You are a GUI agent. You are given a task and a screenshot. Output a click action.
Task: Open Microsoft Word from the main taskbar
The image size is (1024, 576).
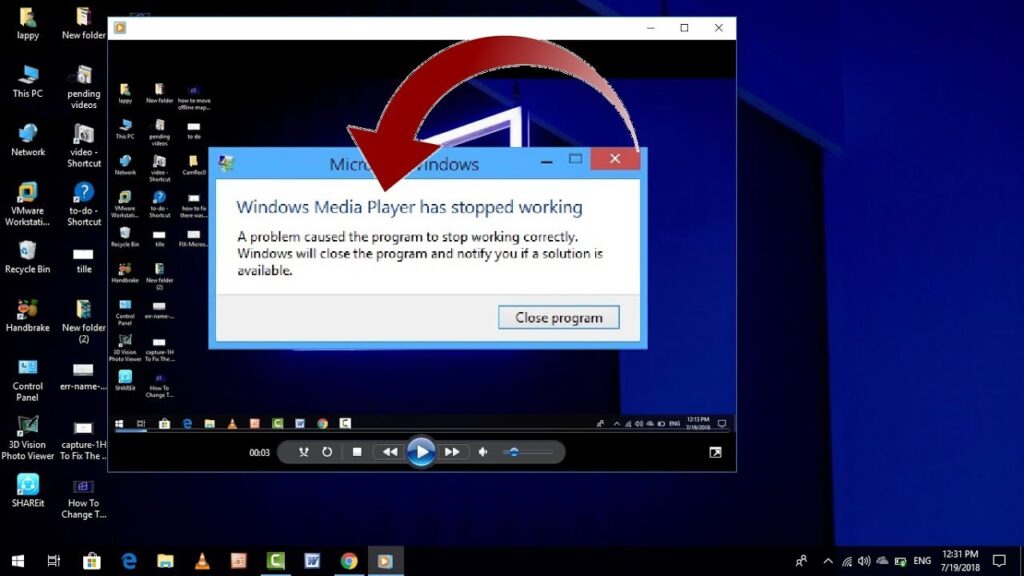tap(312, 561)
